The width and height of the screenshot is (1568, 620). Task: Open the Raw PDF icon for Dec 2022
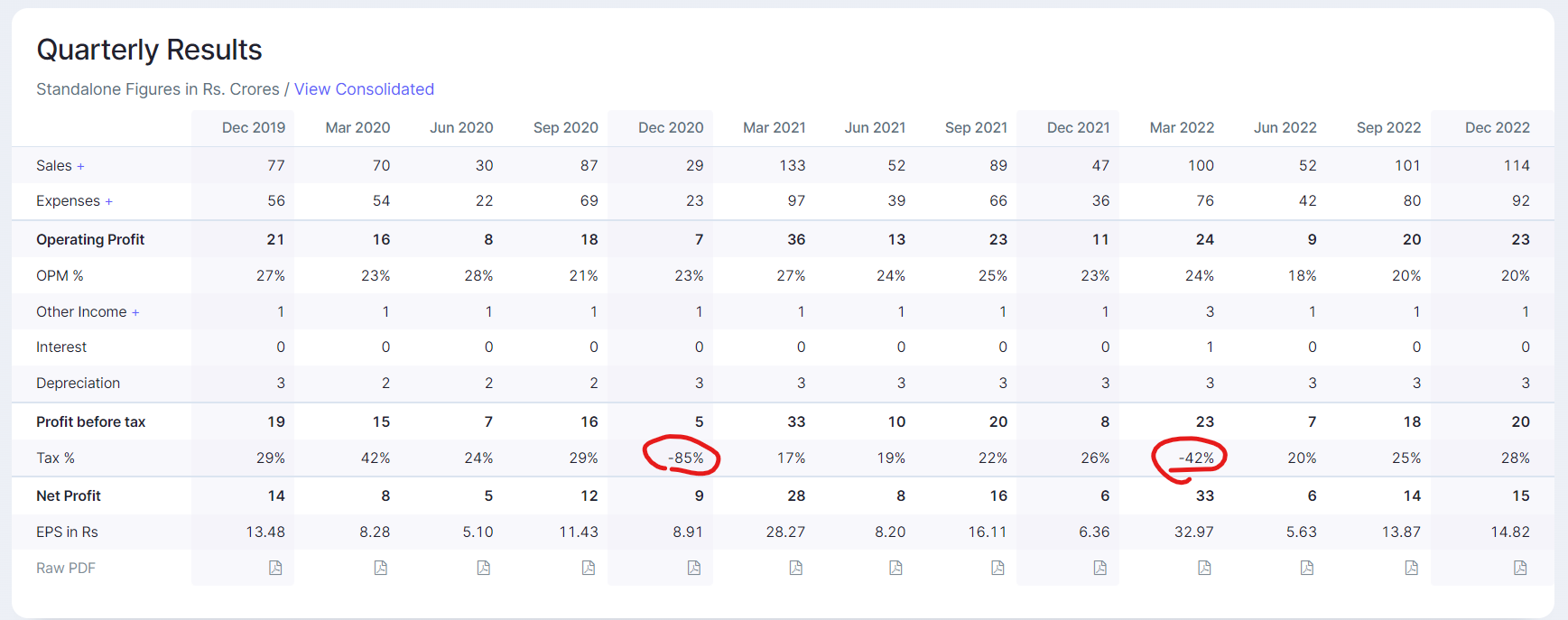tap(1520, 568)
